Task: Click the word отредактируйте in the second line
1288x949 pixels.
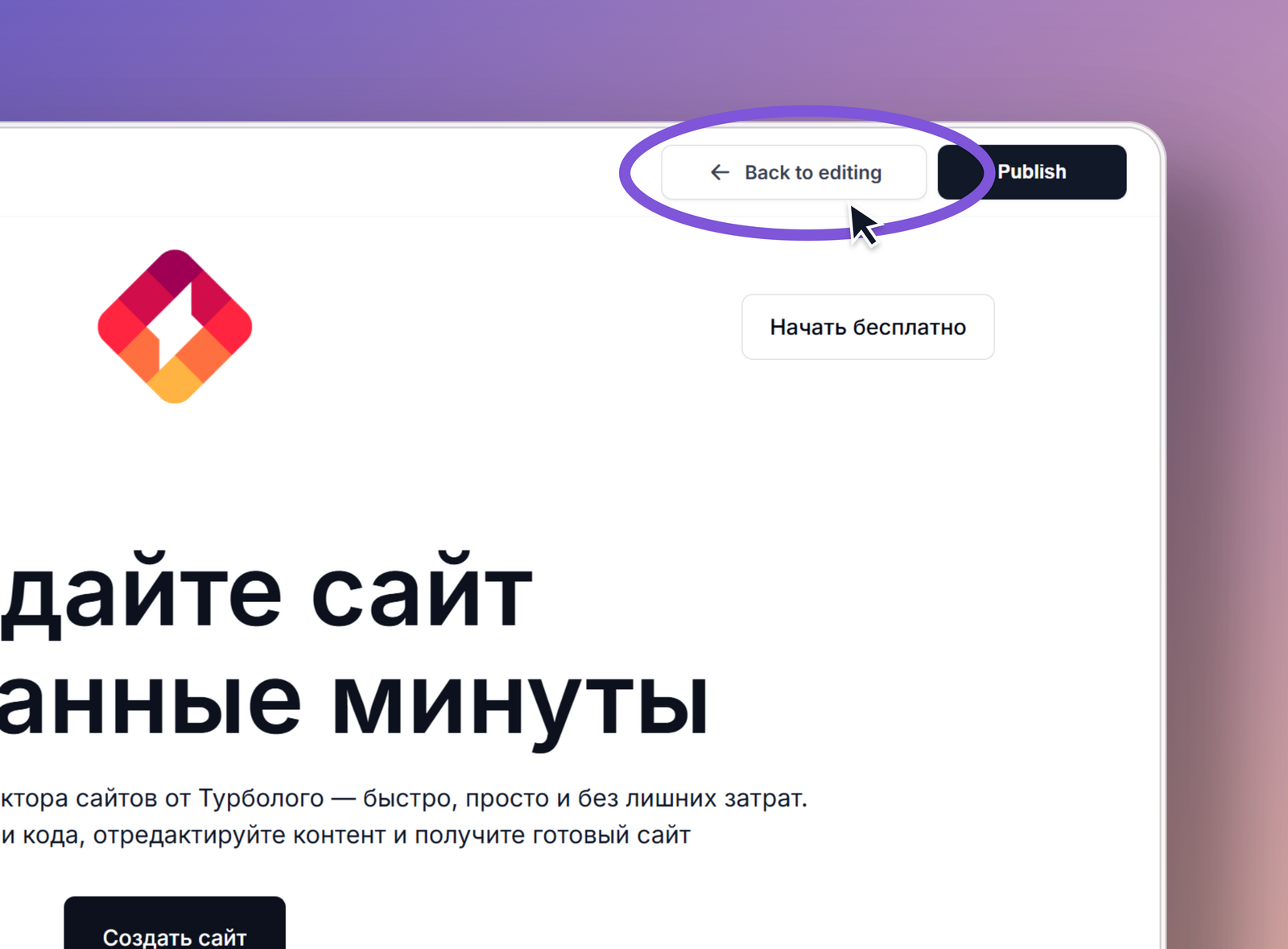Action: [x=189, y=836]
